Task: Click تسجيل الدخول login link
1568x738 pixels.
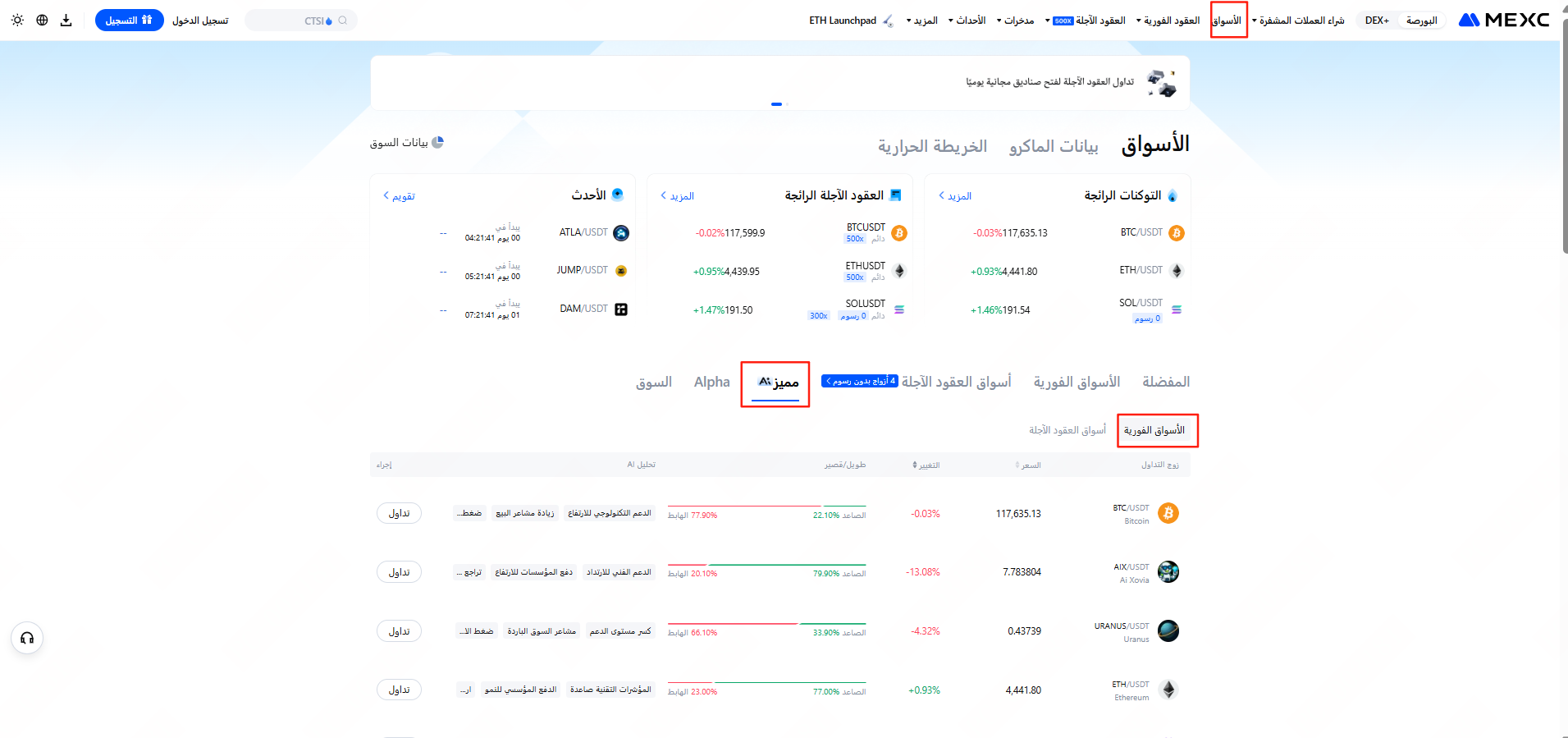Action: 200,21
